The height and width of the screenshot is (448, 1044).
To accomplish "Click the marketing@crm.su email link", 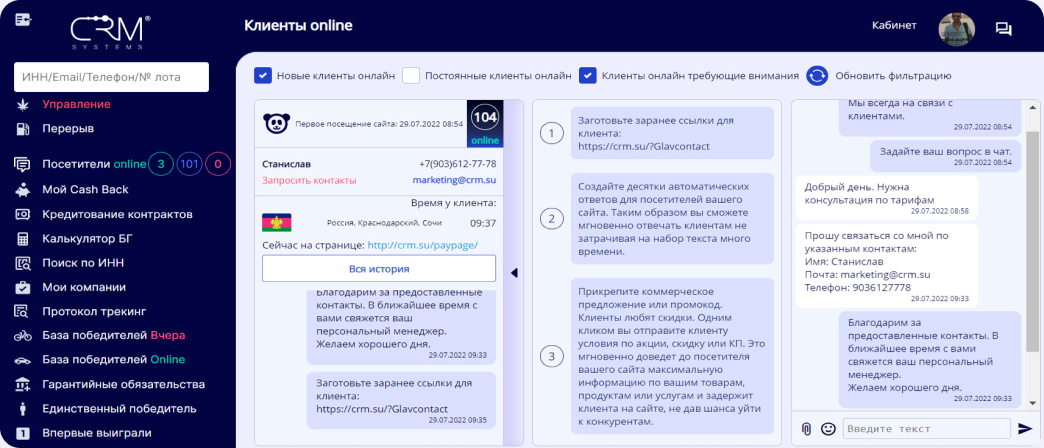I will (x=454, y=180).
